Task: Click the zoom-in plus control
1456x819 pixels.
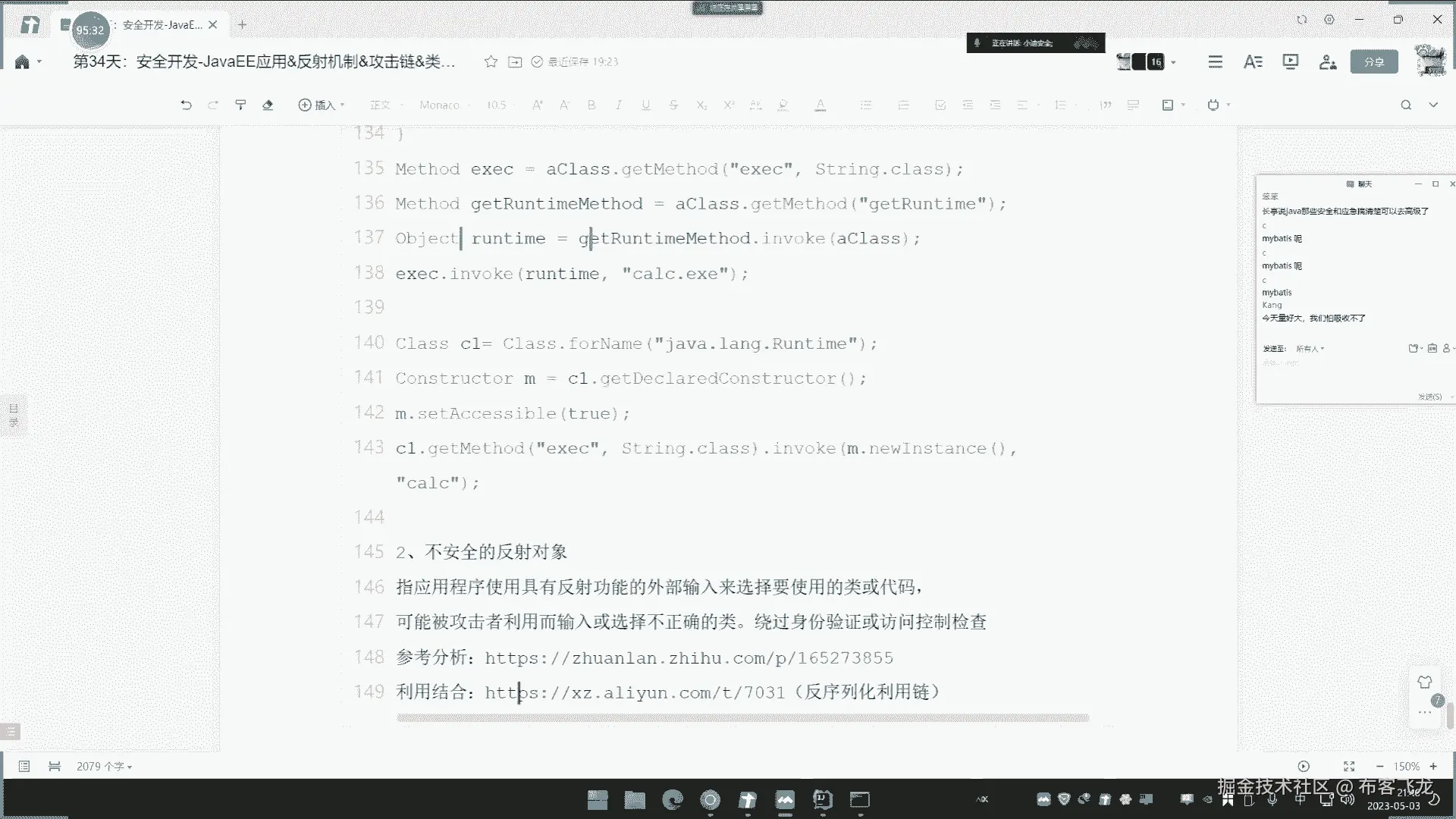Action: click(1433, 766)
